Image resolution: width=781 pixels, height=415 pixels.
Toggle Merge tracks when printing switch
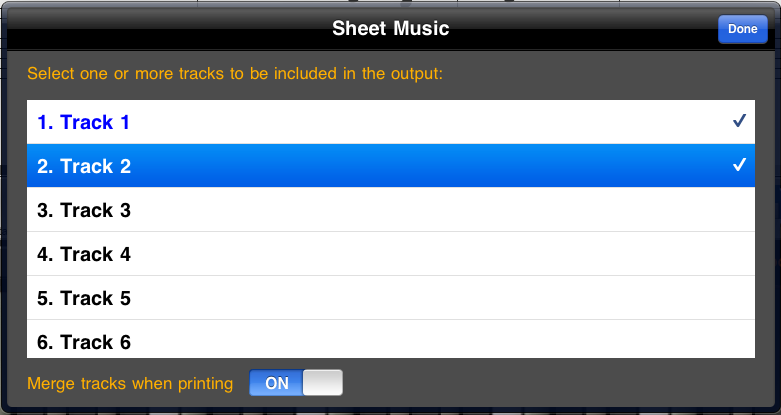point(296,383)
